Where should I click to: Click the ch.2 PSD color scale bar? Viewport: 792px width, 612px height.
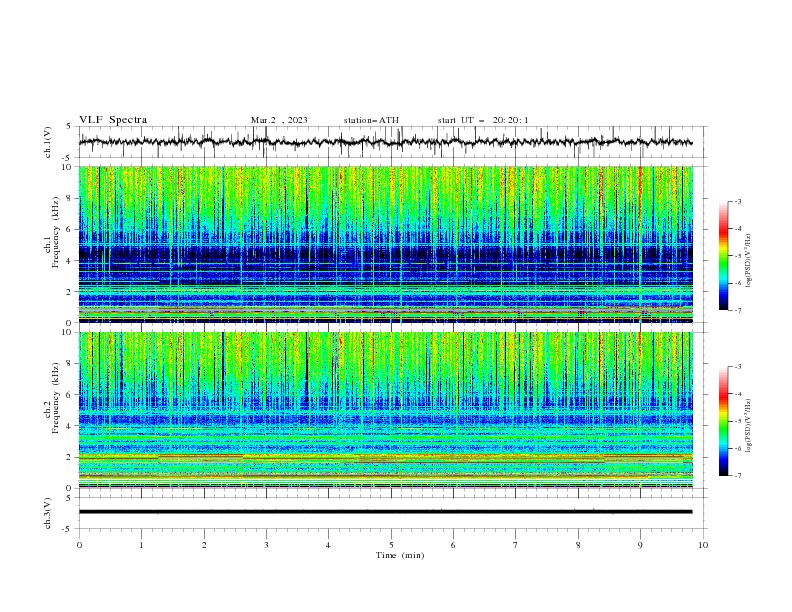tap(723, 421)
